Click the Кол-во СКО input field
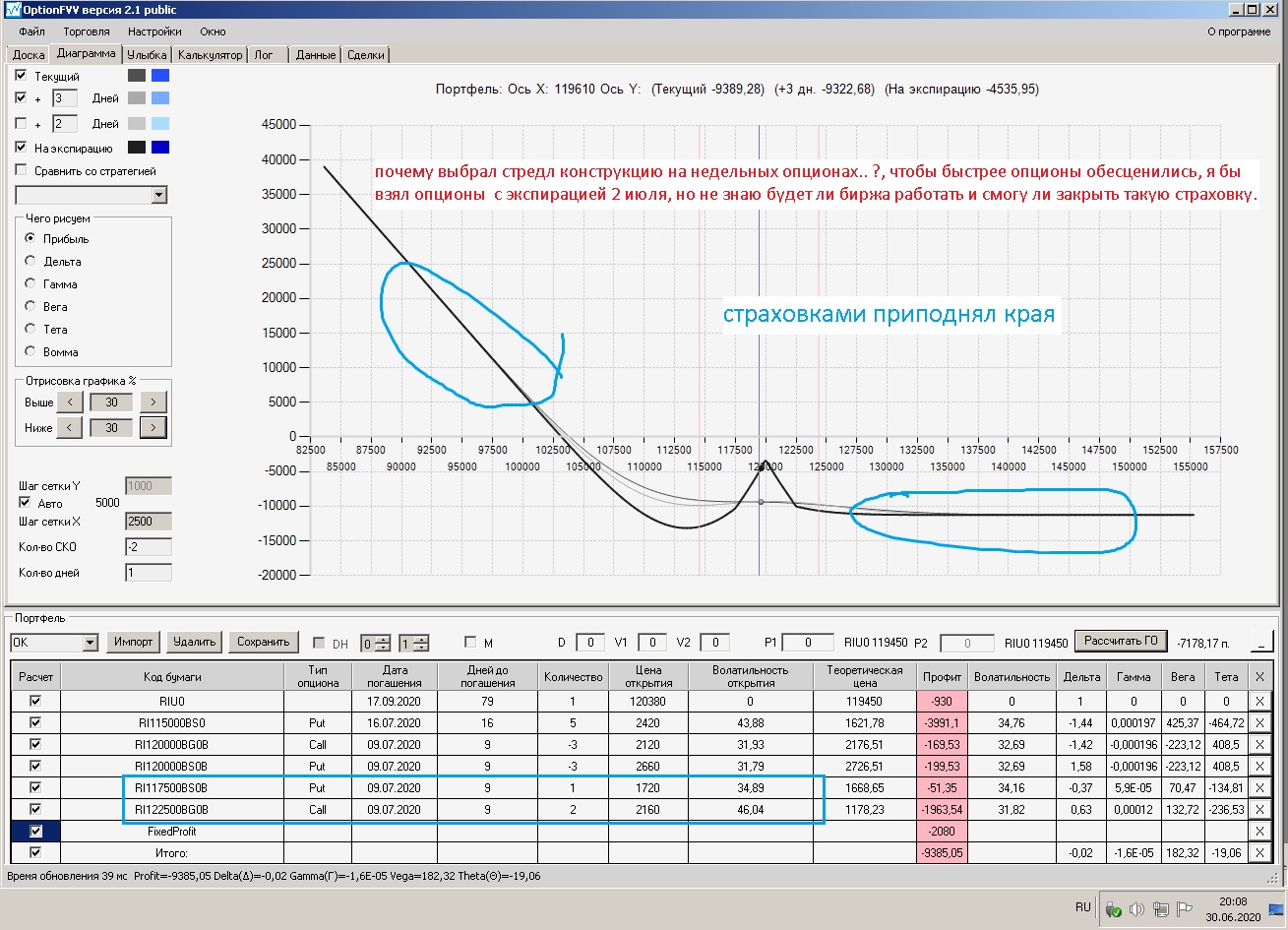Screen dimensions: 1288x930 [149, 546]
